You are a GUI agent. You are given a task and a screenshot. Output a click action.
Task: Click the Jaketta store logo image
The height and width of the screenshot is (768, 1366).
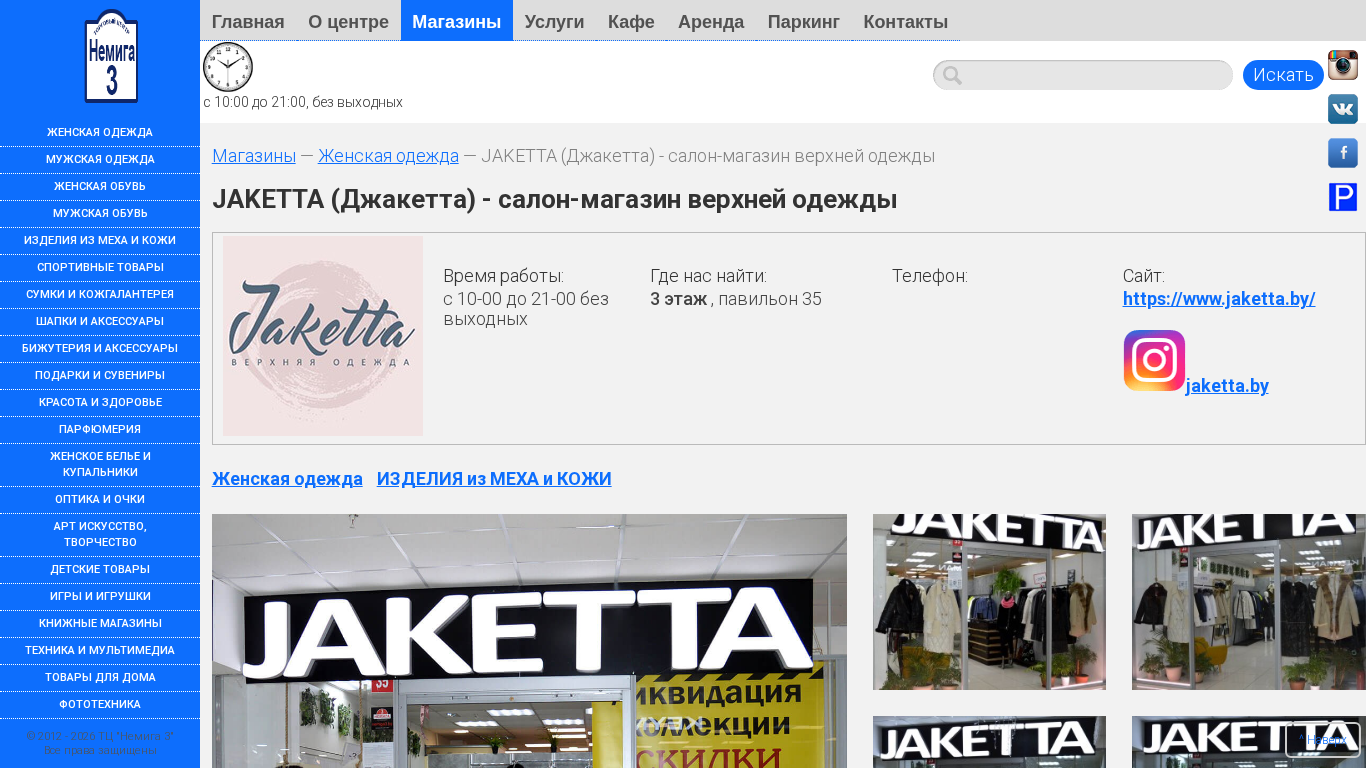pyautogui.click(x=323, y=336)
